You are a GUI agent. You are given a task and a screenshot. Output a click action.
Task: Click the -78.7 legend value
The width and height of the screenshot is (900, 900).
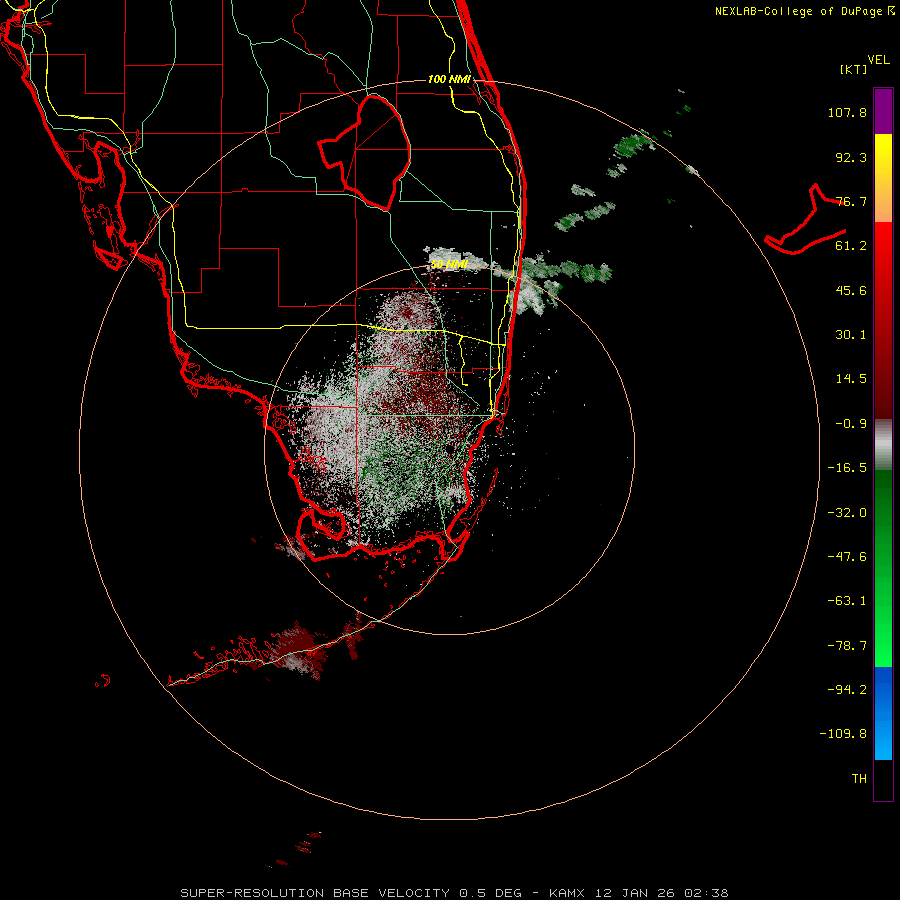tap(847, 645)
